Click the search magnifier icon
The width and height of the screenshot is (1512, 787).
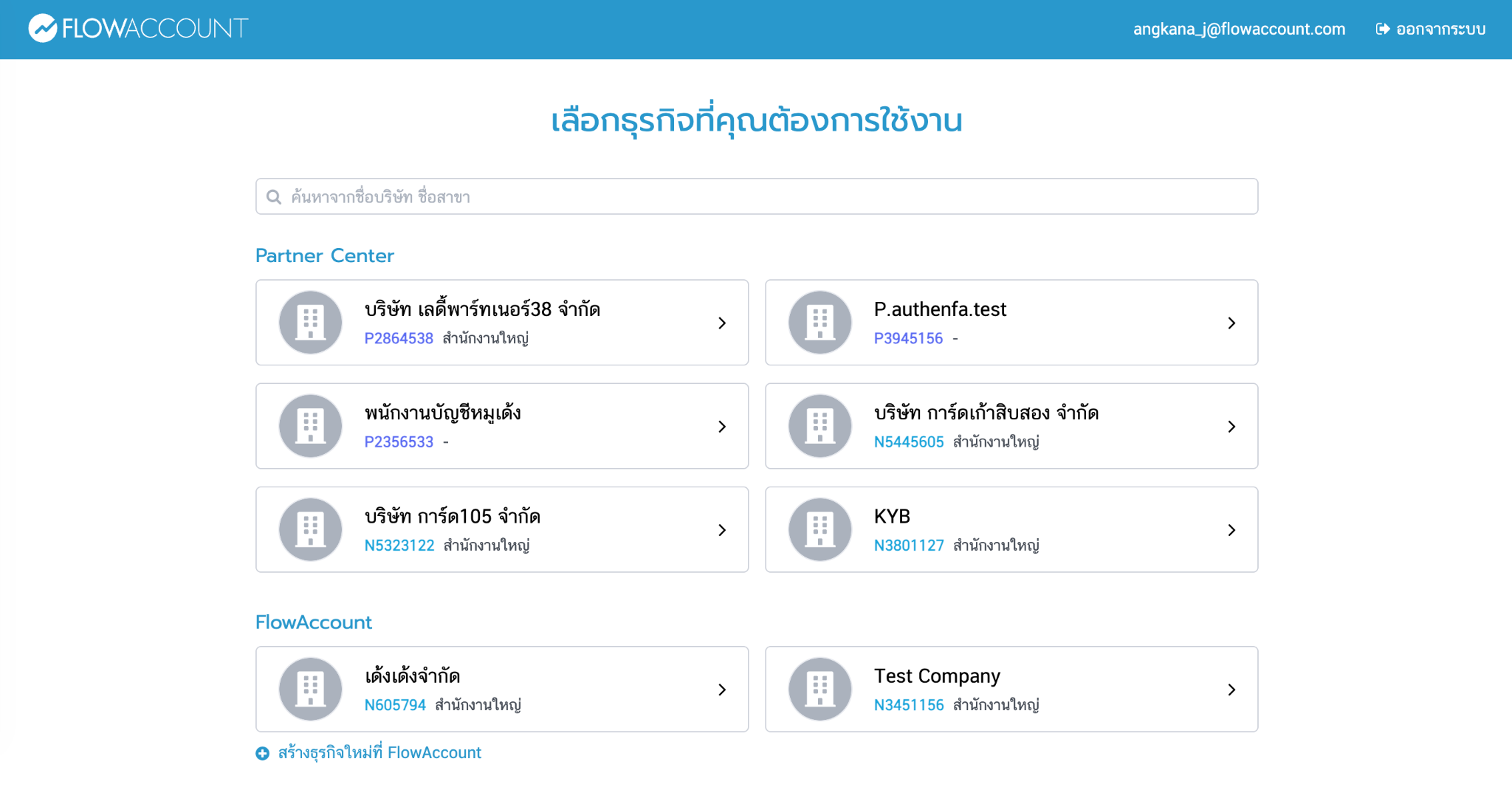(274, 197)
